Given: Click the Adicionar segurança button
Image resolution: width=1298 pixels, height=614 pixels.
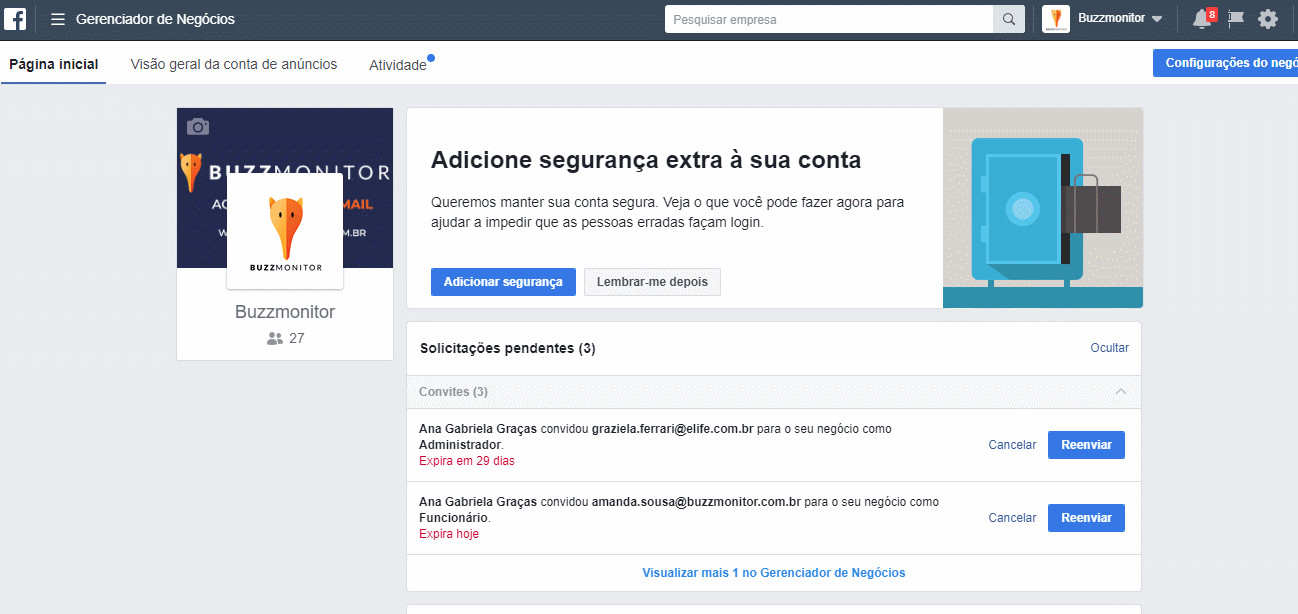Looking at the screenshot, I should pyautogui.click(x=503, y=282).
